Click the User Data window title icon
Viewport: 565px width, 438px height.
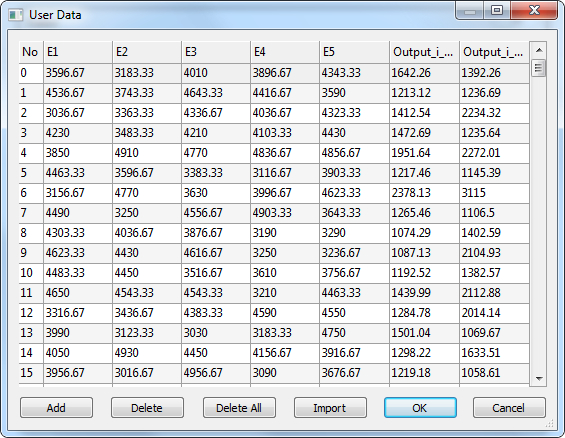(15, 15)
